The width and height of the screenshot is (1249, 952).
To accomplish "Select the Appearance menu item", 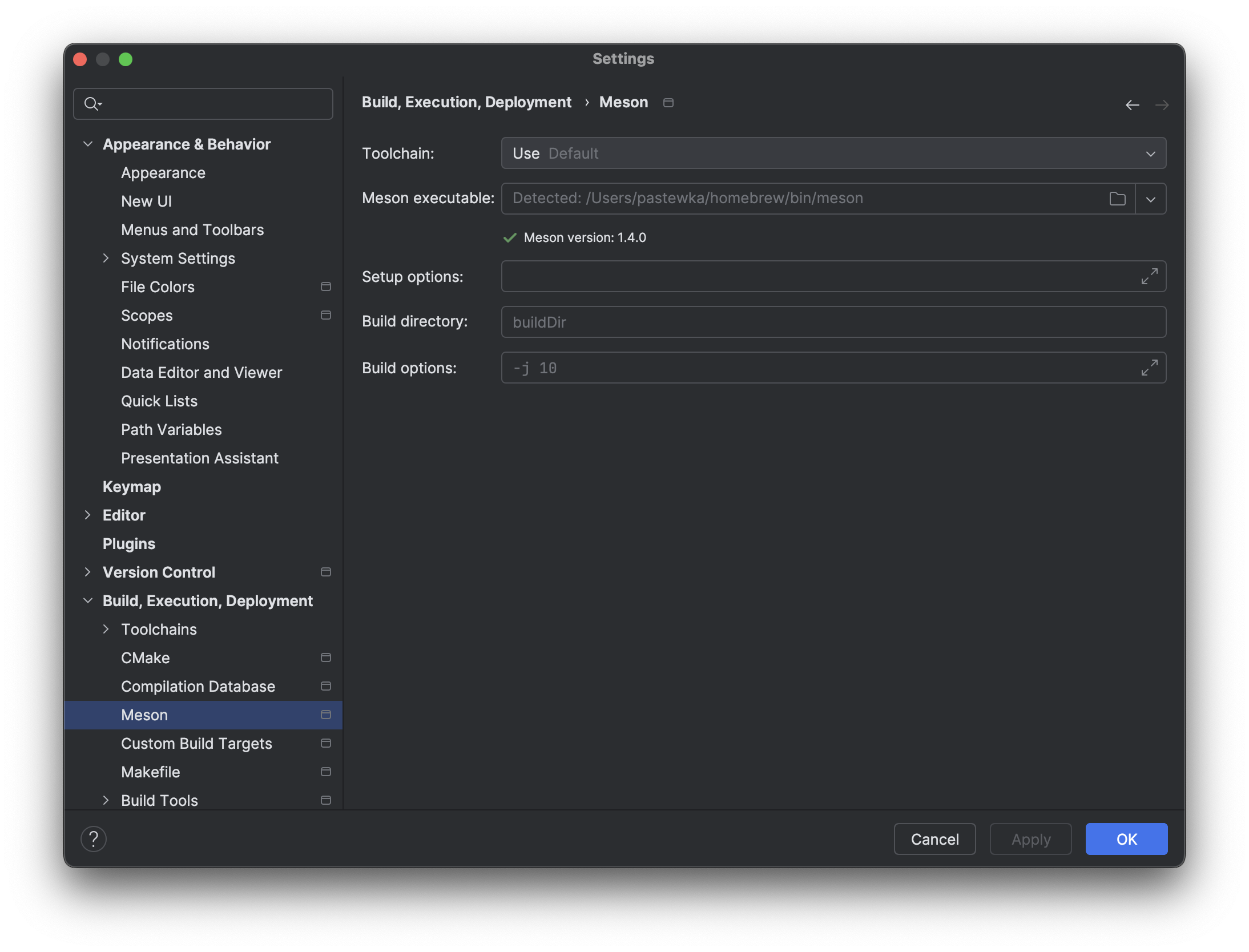I will pos(163,172).
